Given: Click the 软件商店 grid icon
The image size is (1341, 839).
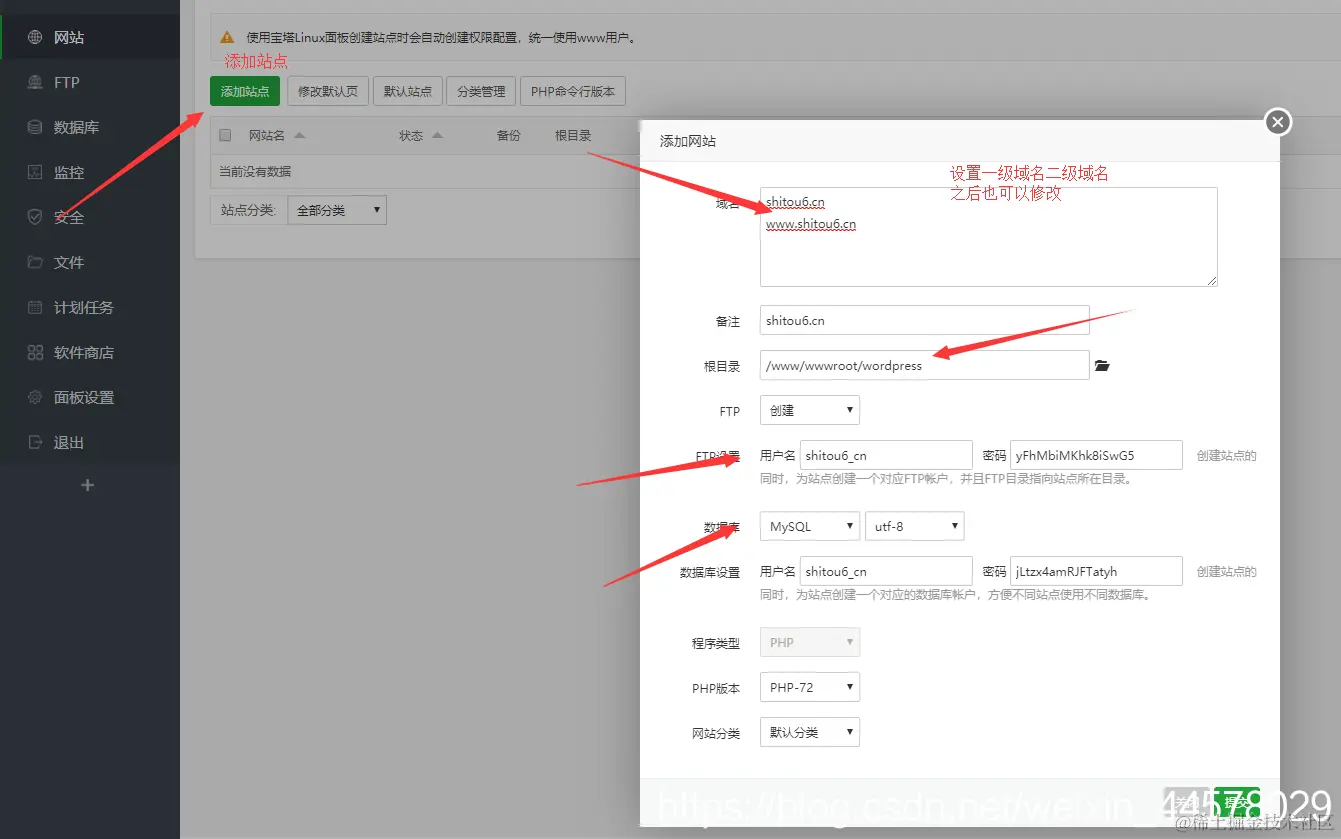Looking at the screenshot, I should (35, 353).
